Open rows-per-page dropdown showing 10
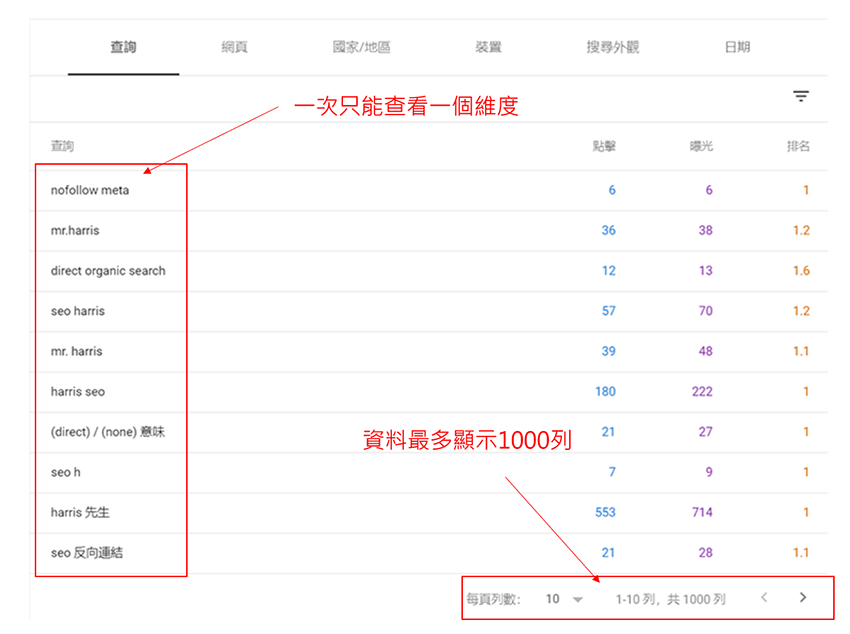Viewport: 850px width, 634px height. [564, 599]
